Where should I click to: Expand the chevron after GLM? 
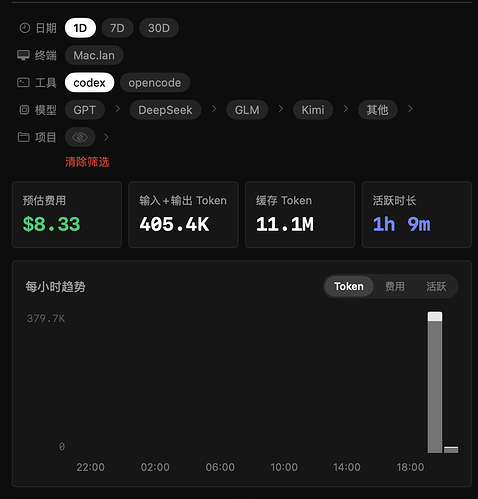coord(281,109)
